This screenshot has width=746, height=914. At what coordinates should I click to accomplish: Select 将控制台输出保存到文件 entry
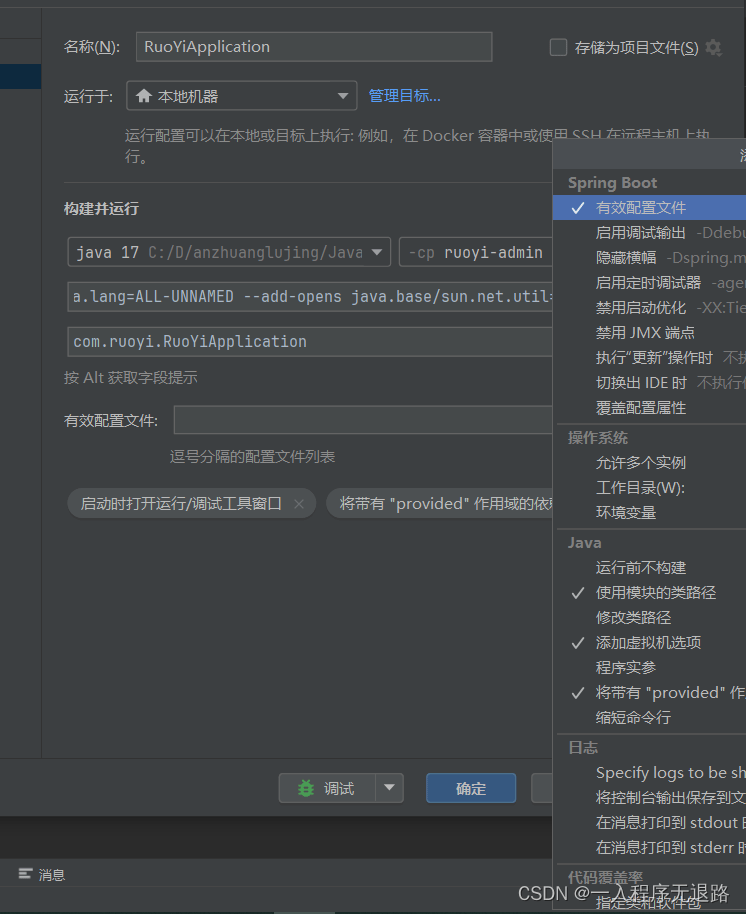649,797
